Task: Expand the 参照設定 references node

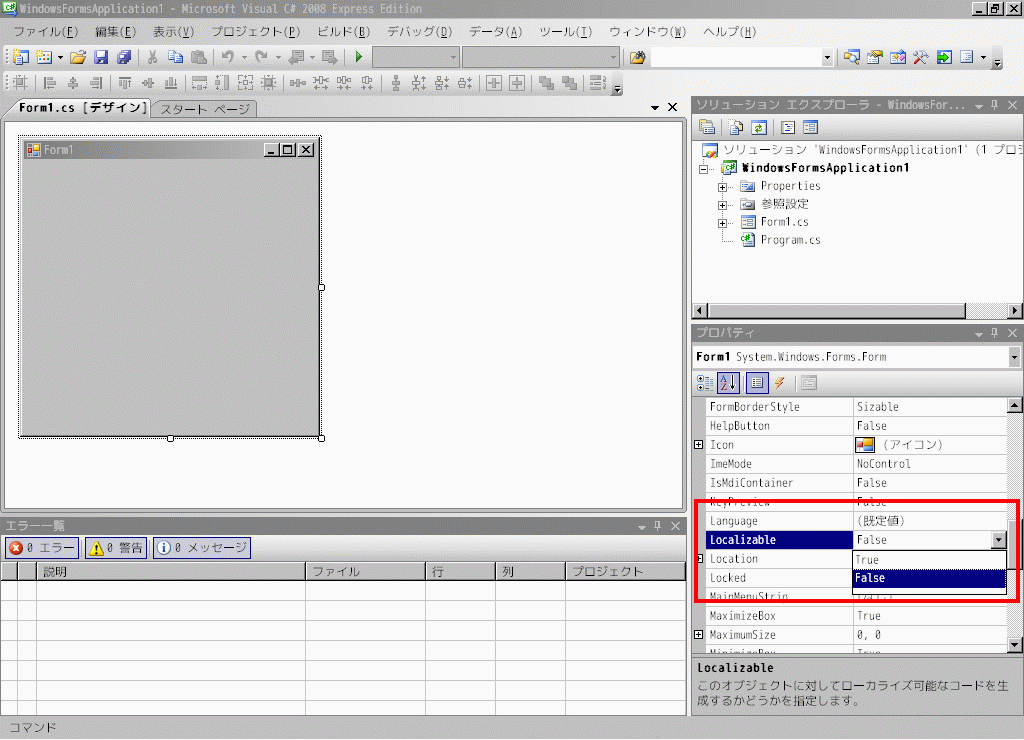Action: tap(722, 205)
